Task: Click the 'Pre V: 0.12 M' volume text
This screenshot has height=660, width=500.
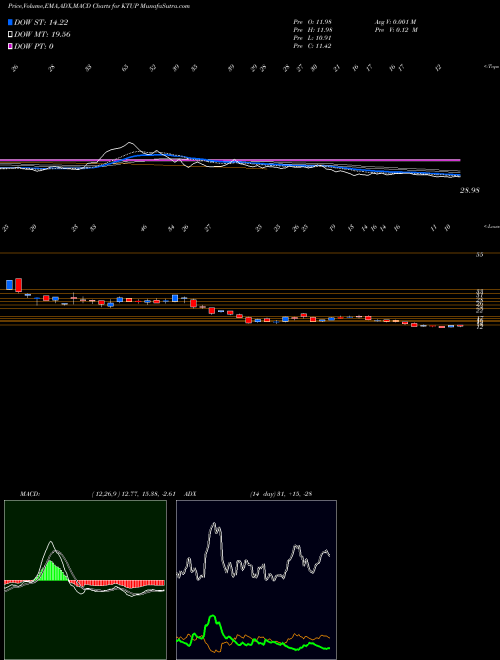Action: [397, 30]
